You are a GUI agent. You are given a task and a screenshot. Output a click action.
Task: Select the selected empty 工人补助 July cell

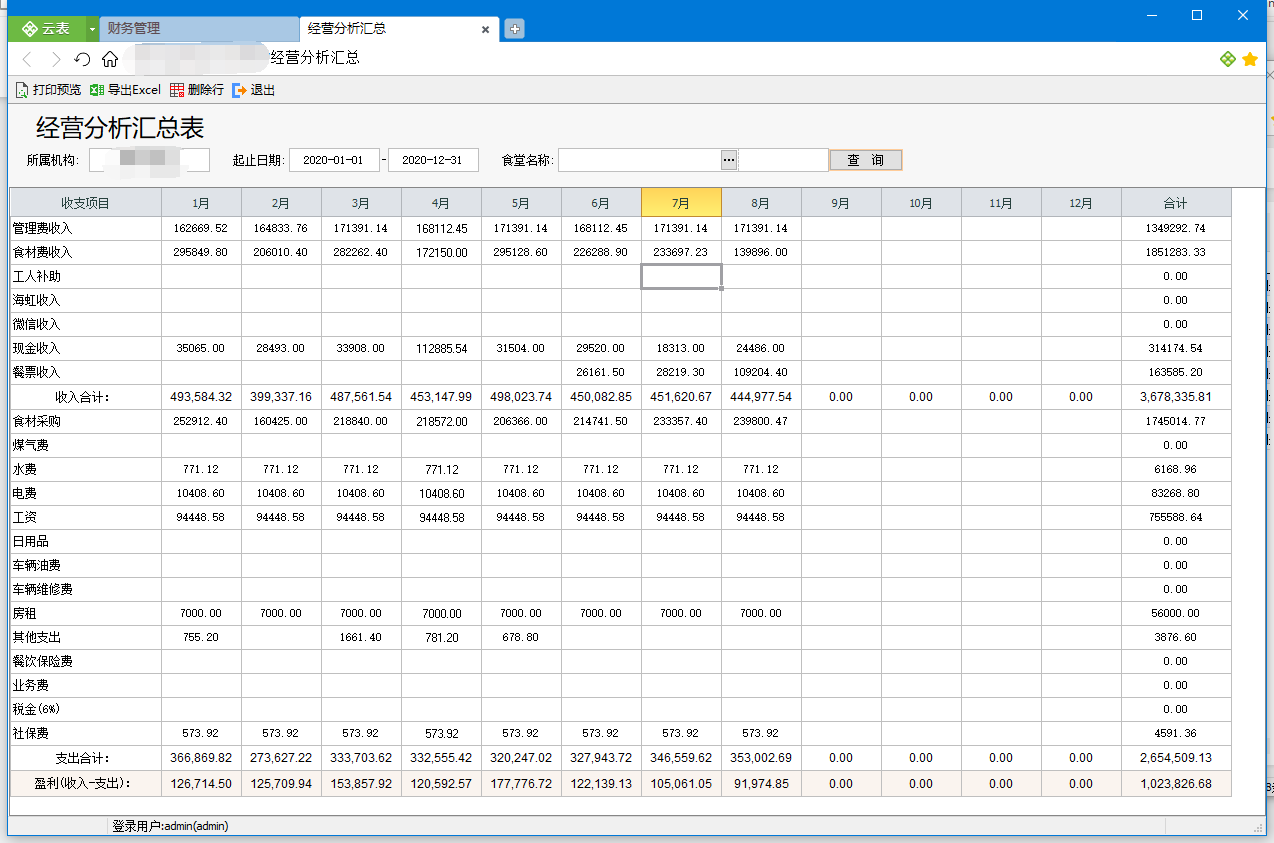point(681,277)
